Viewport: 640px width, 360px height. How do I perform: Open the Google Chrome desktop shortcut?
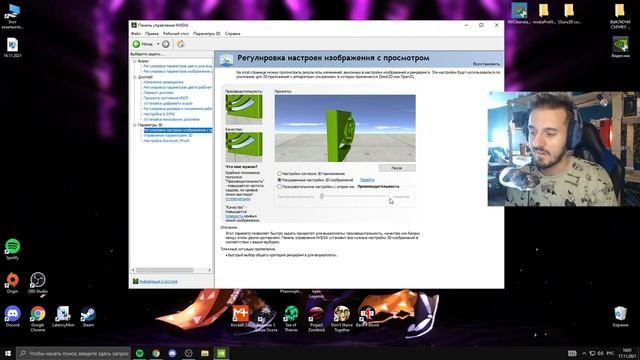coord(38,318)
